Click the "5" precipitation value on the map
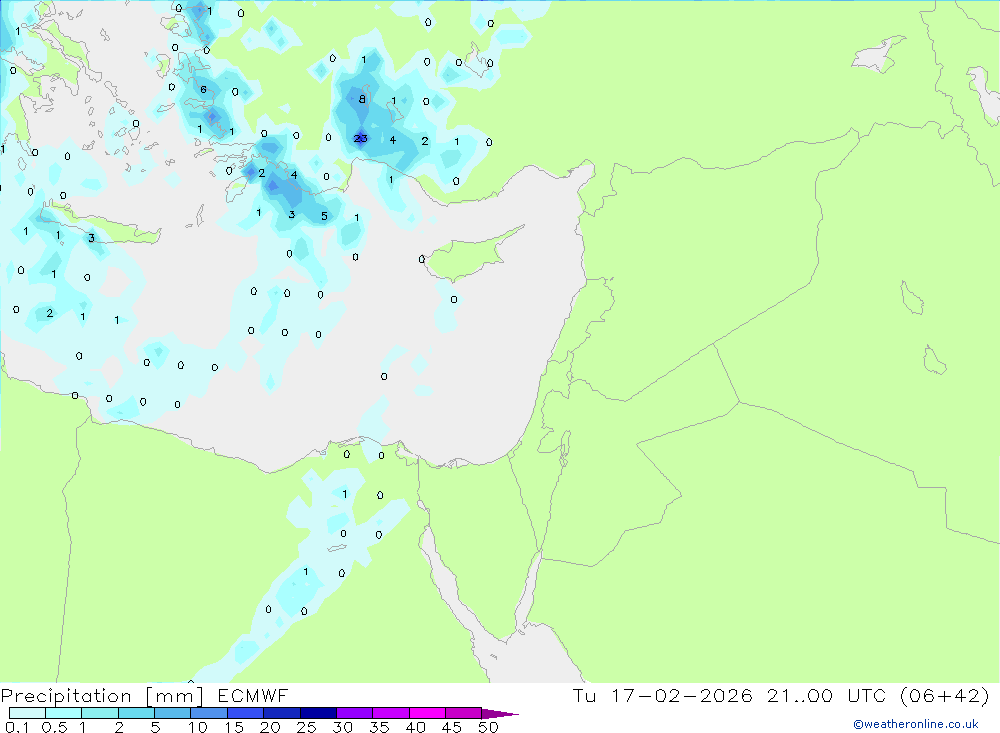This screenshot has width=1000, height=733. coord(324,216)
